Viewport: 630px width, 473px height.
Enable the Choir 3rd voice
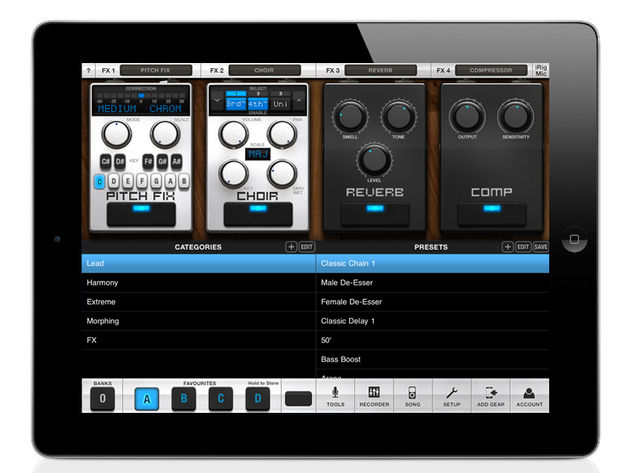[236, 104]
